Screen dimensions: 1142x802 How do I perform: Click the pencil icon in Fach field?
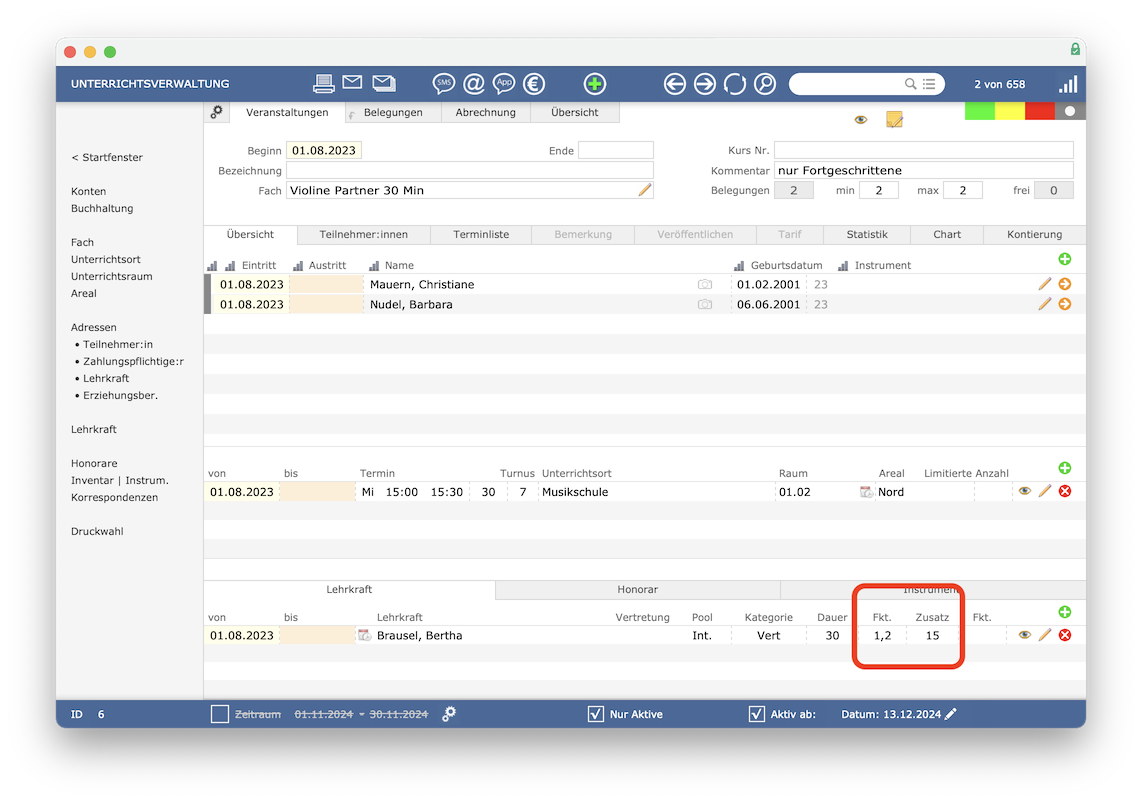coord(645,190)
